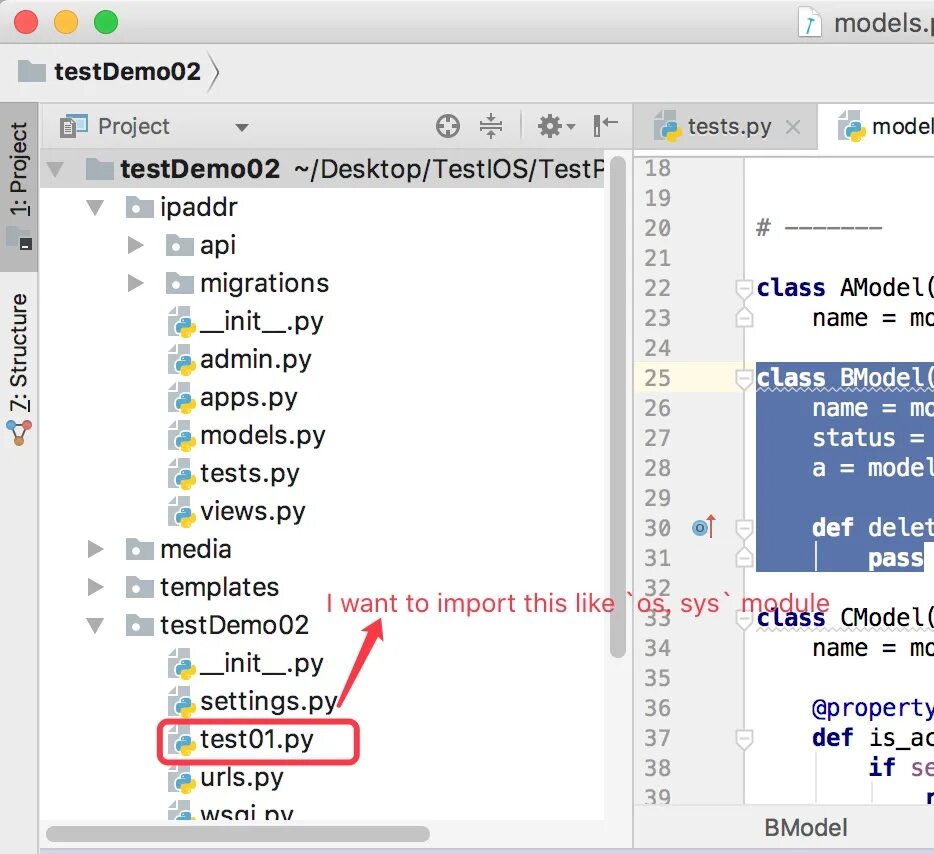
Task: Collapse class CModel fold marker on line 33
Action: coord(744,619)
